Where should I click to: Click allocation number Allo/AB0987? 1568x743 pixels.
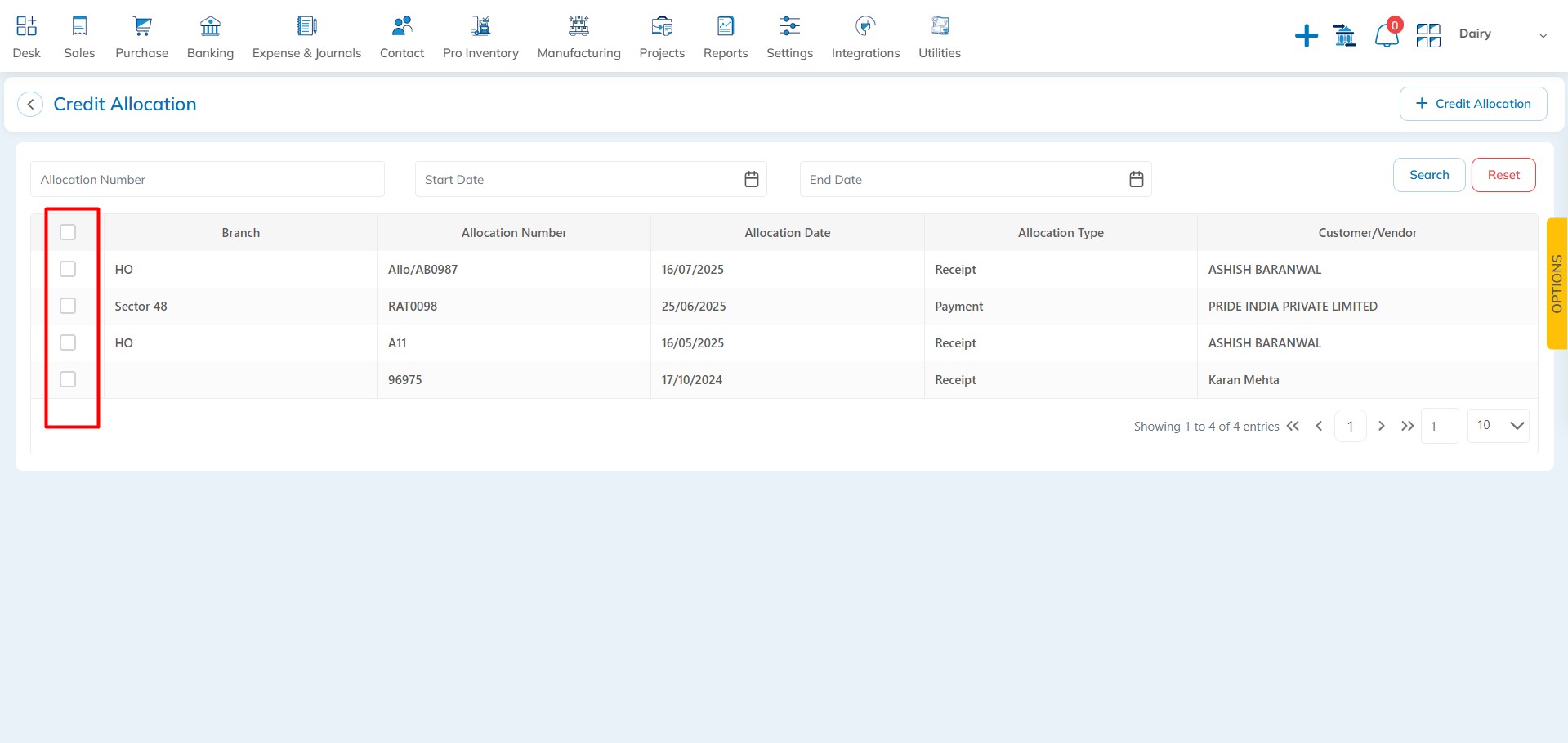click(x=423, y=270)
